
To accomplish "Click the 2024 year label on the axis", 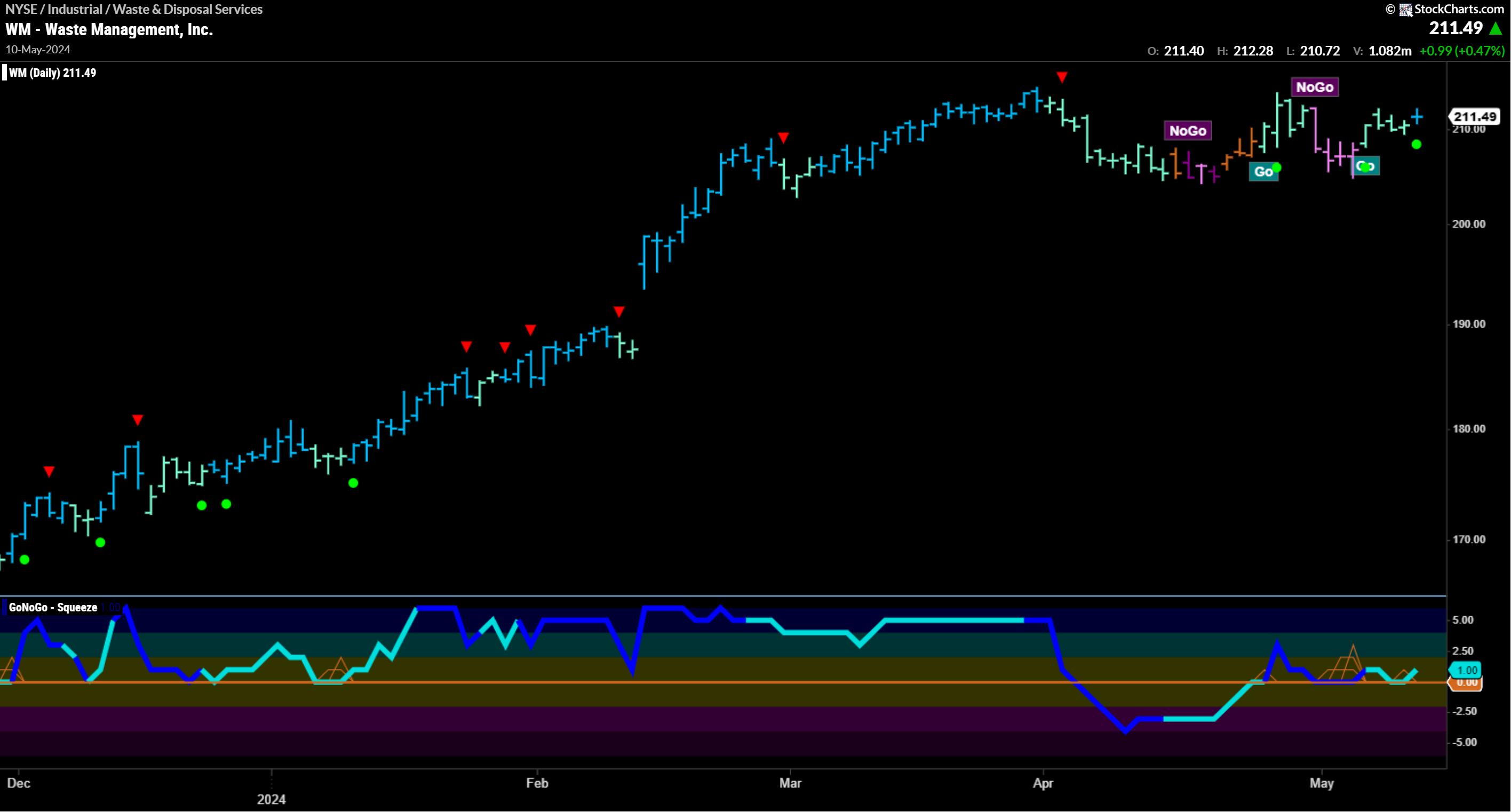I will click(x=271, y=800).
